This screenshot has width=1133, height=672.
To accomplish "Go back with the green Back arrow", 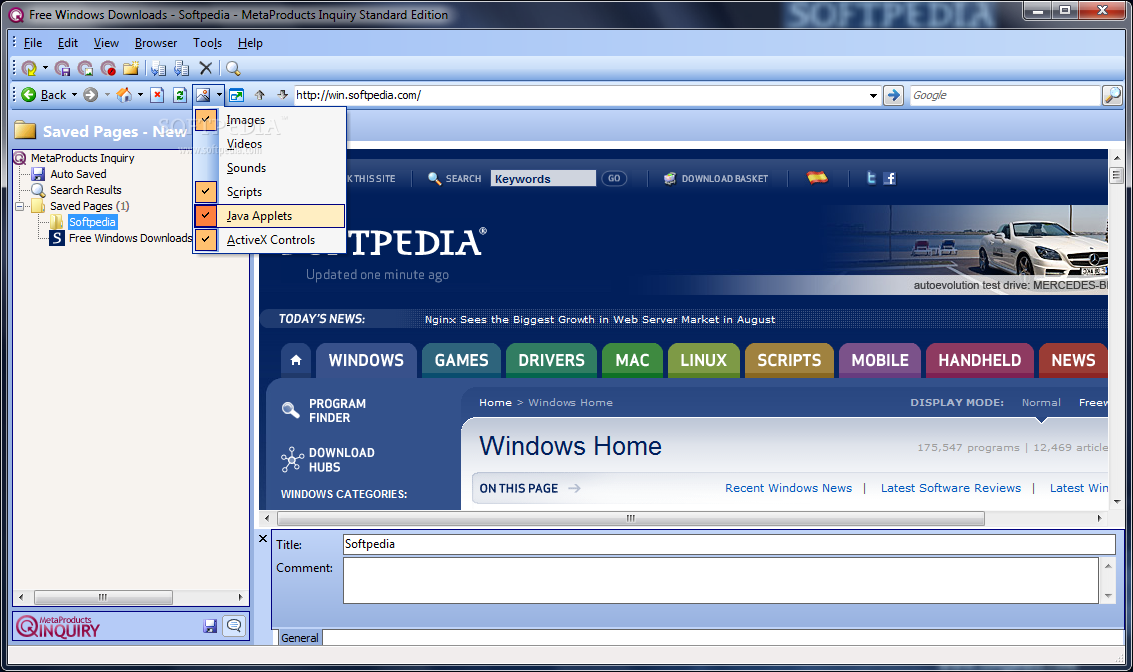I will (43, 95).
